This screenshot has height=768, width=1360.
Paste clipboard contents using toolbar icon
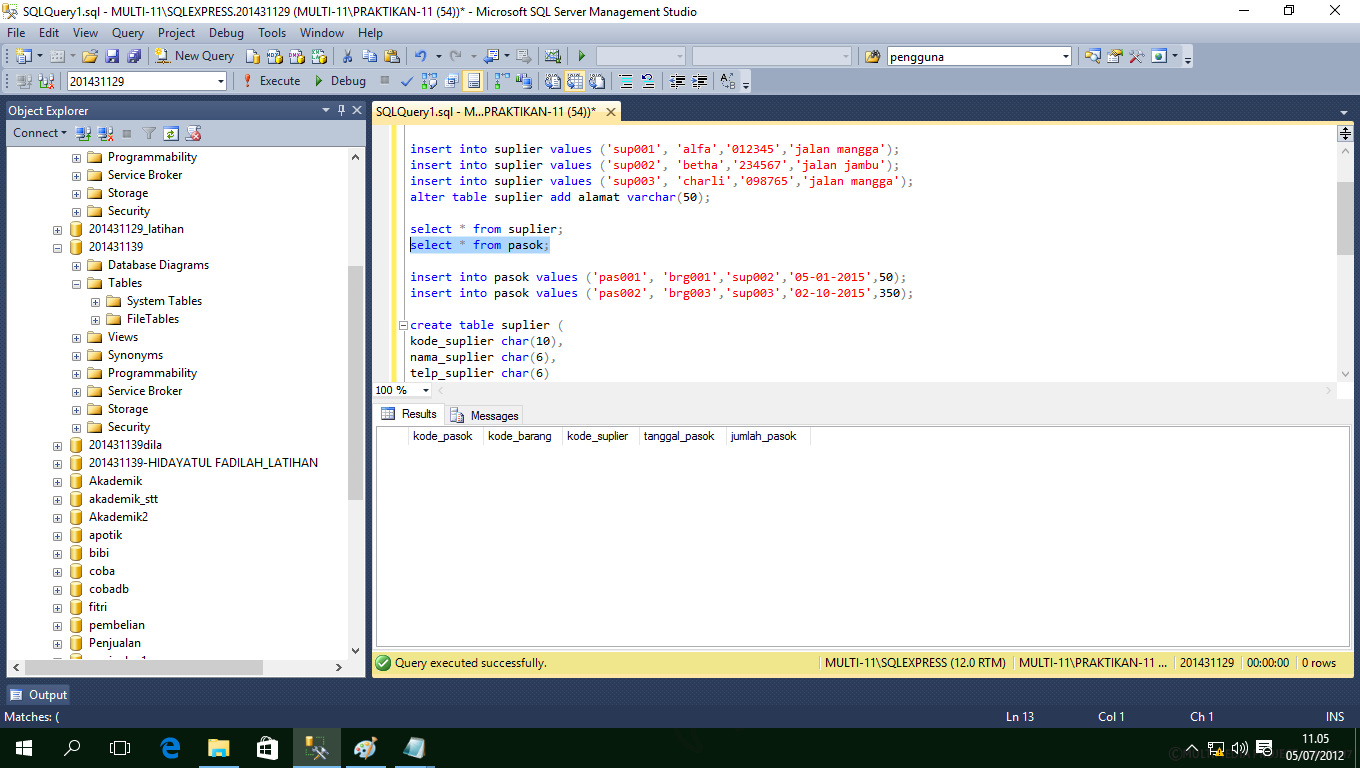tap(390, 56)
